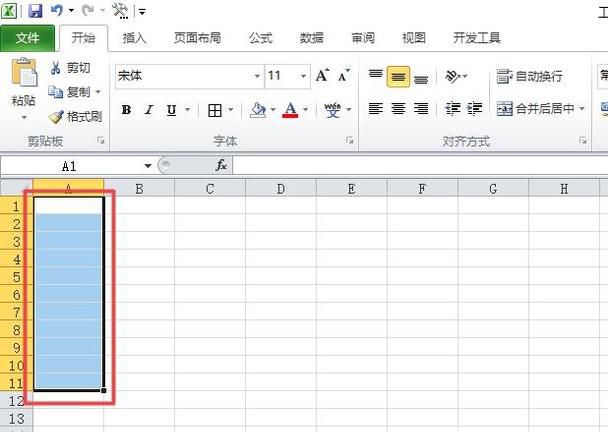Open underline style dropdown arrow
The image size is (608, 432).
pos(187,110)
